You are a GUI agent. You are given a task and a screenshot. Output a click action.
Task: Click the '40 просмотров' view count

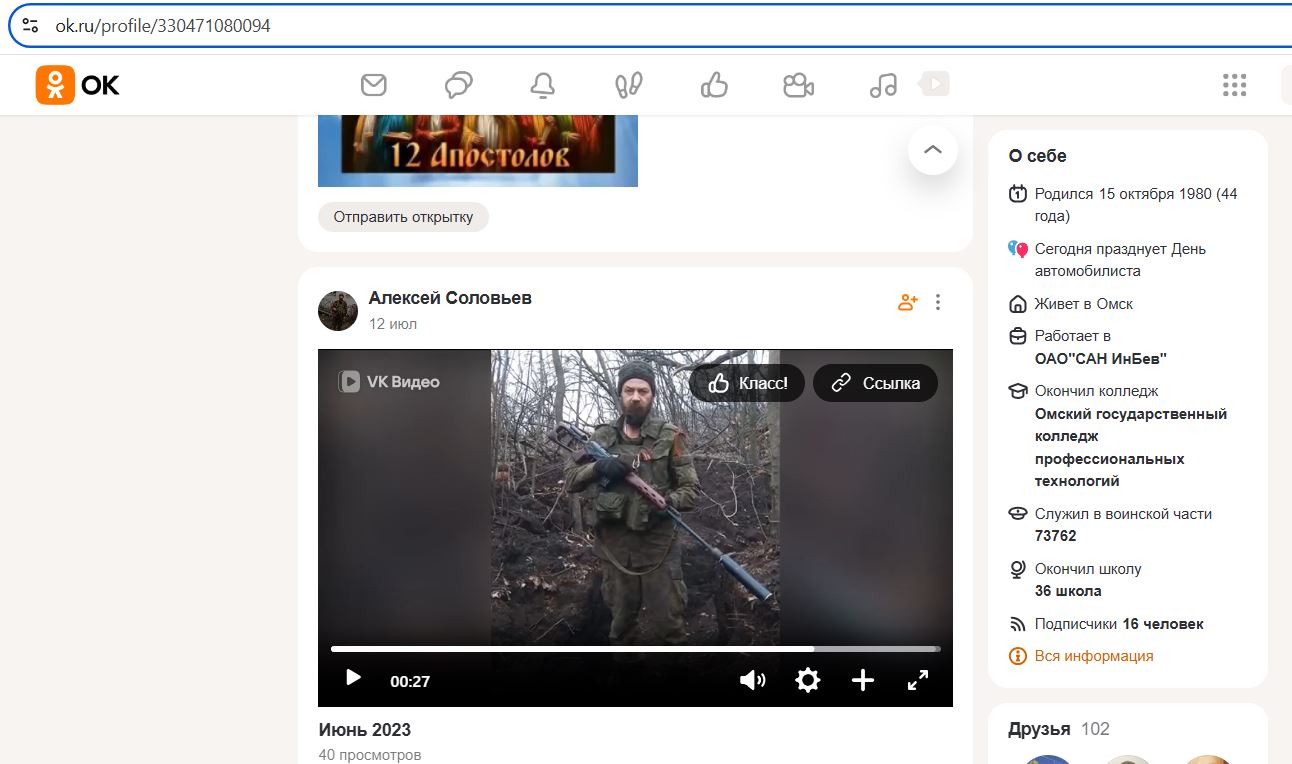[370, 755]
